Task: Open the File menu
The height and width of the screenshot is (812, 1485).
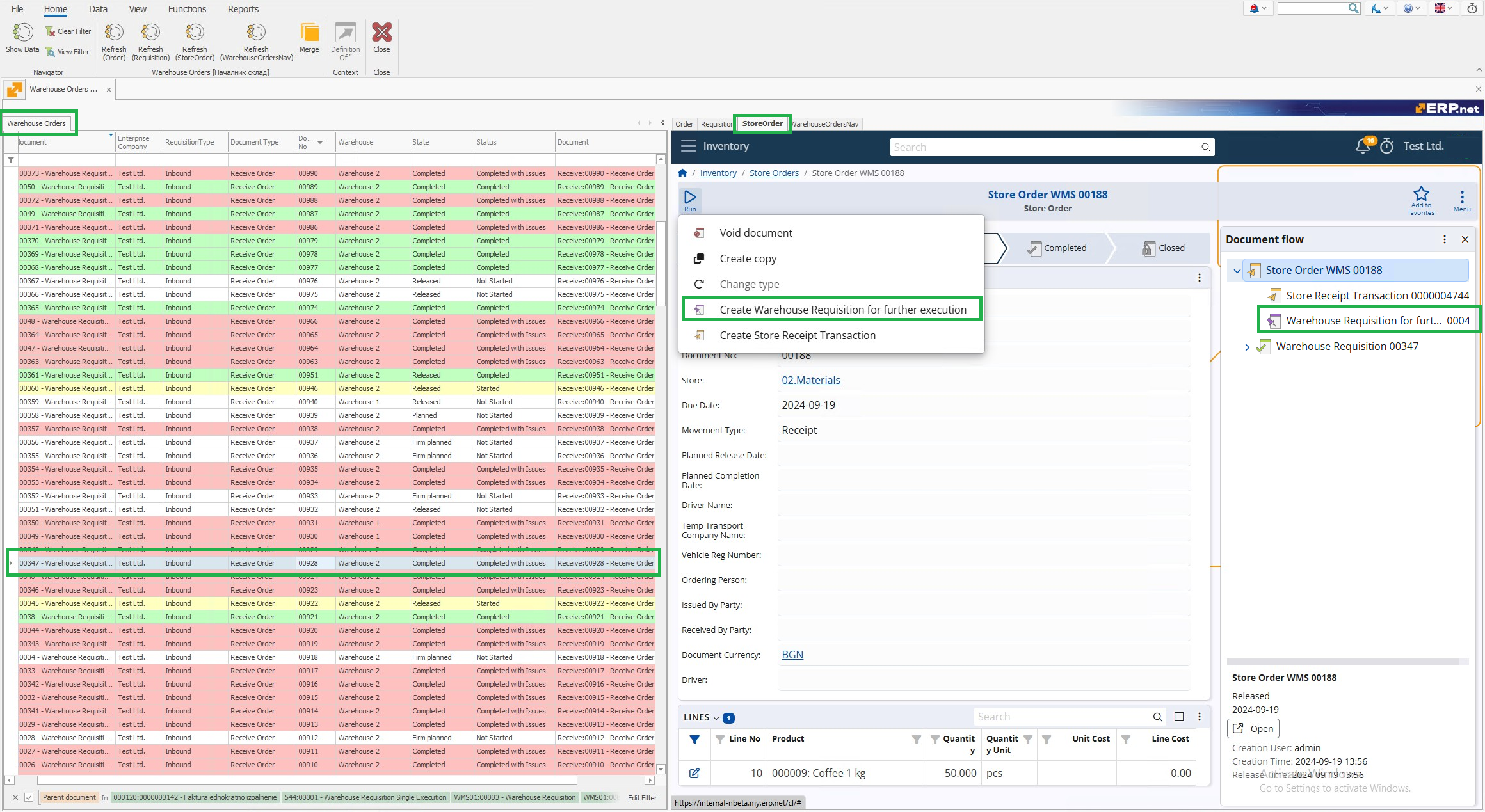Action: 17,9
